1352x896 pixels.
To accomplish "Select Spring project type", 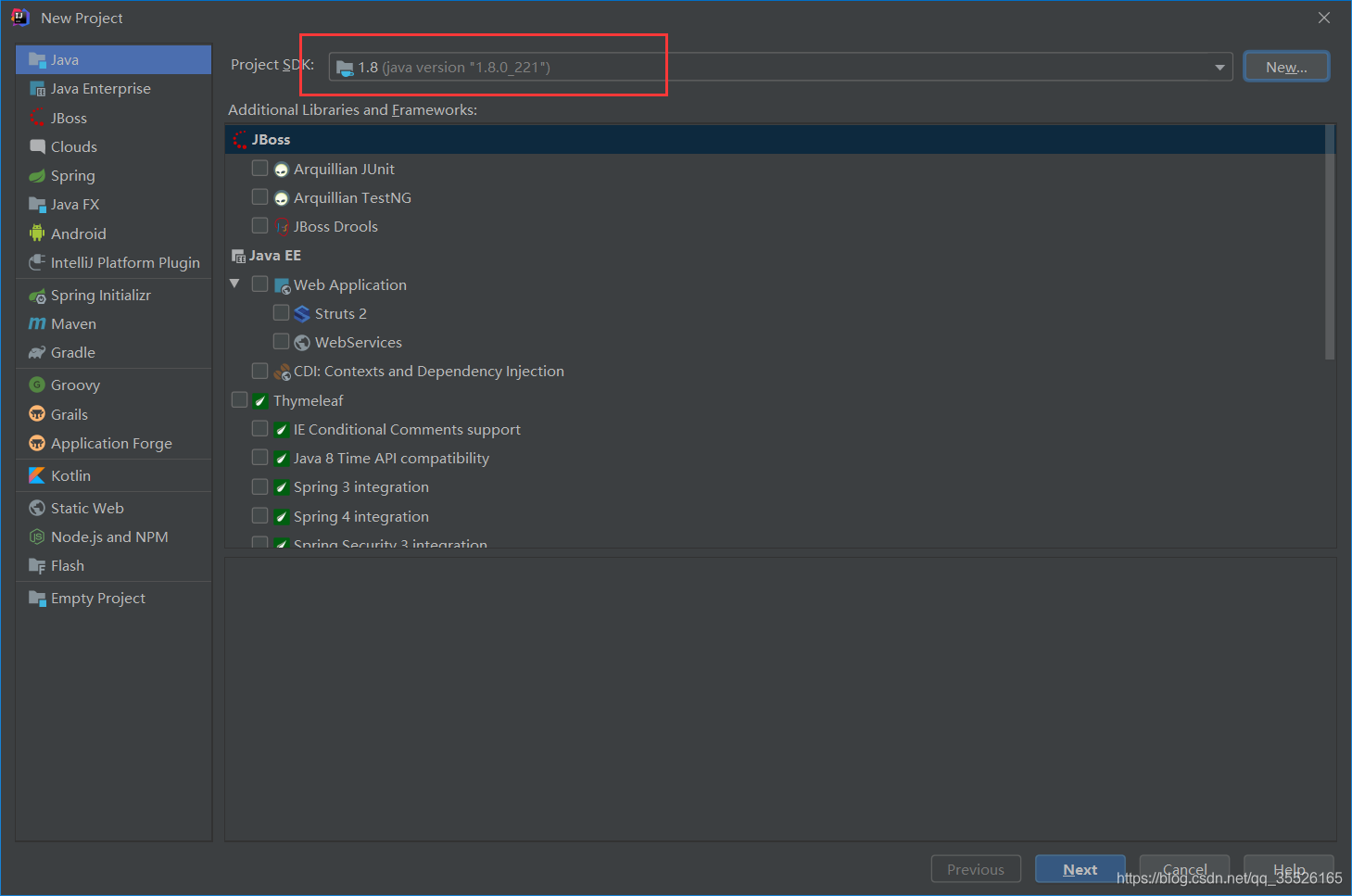I will coord(113,176).
